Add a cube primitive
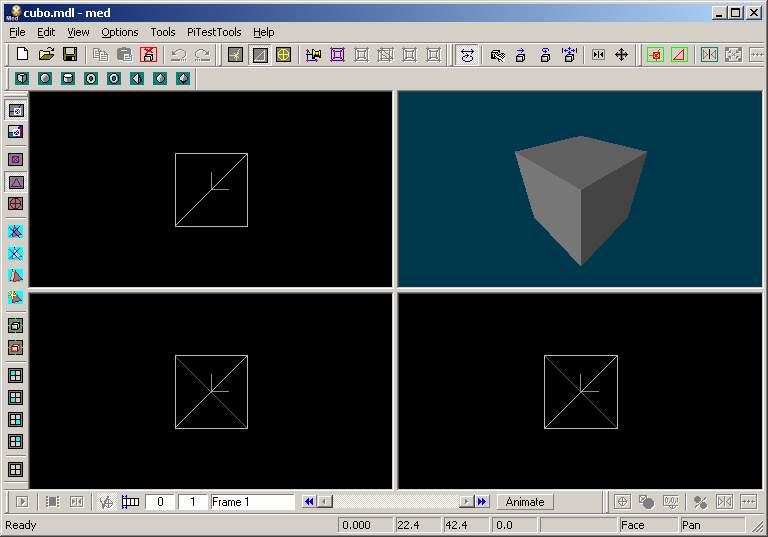 tap(22, 78)
